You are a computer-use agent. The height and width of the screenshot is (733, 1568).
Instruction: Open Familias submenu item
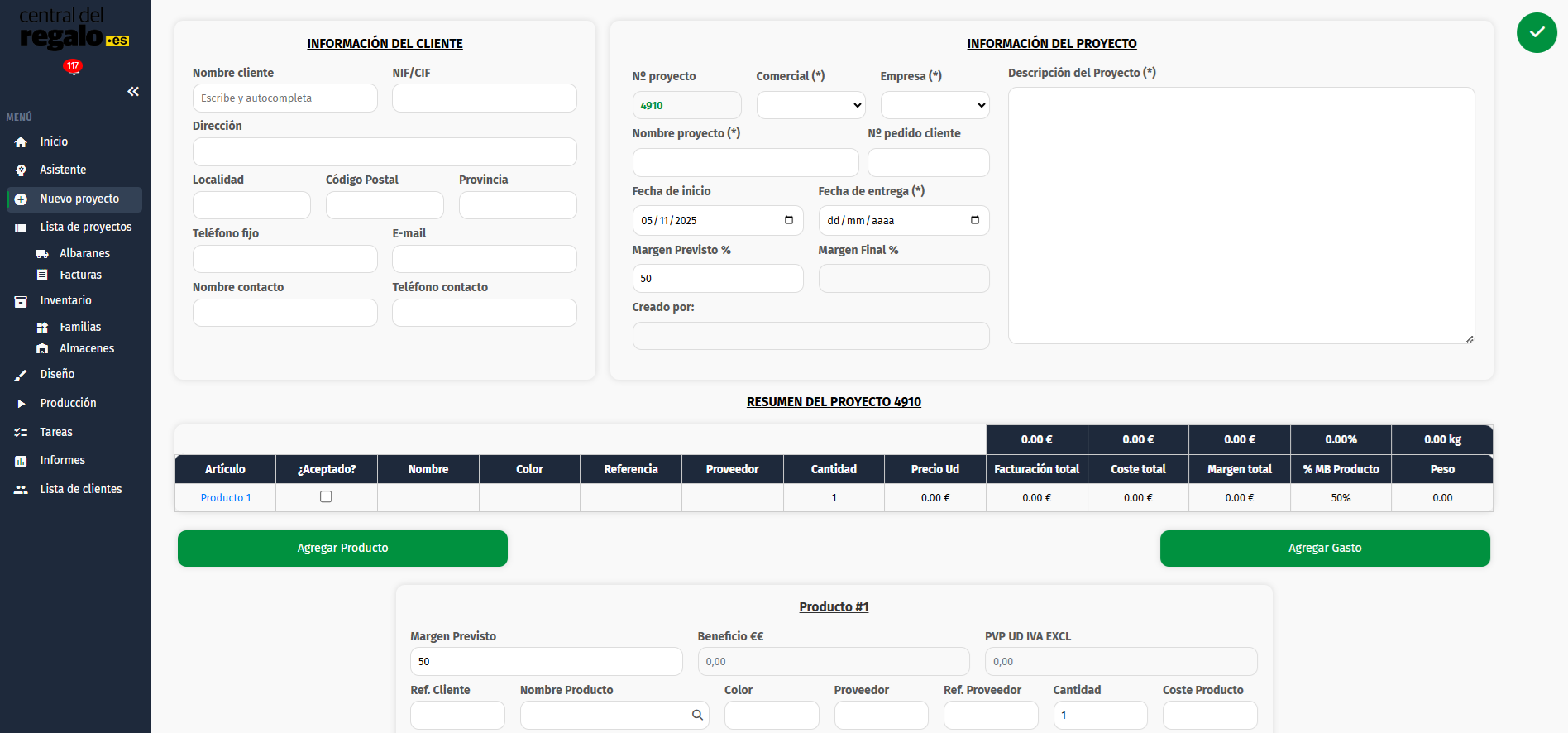80,327
